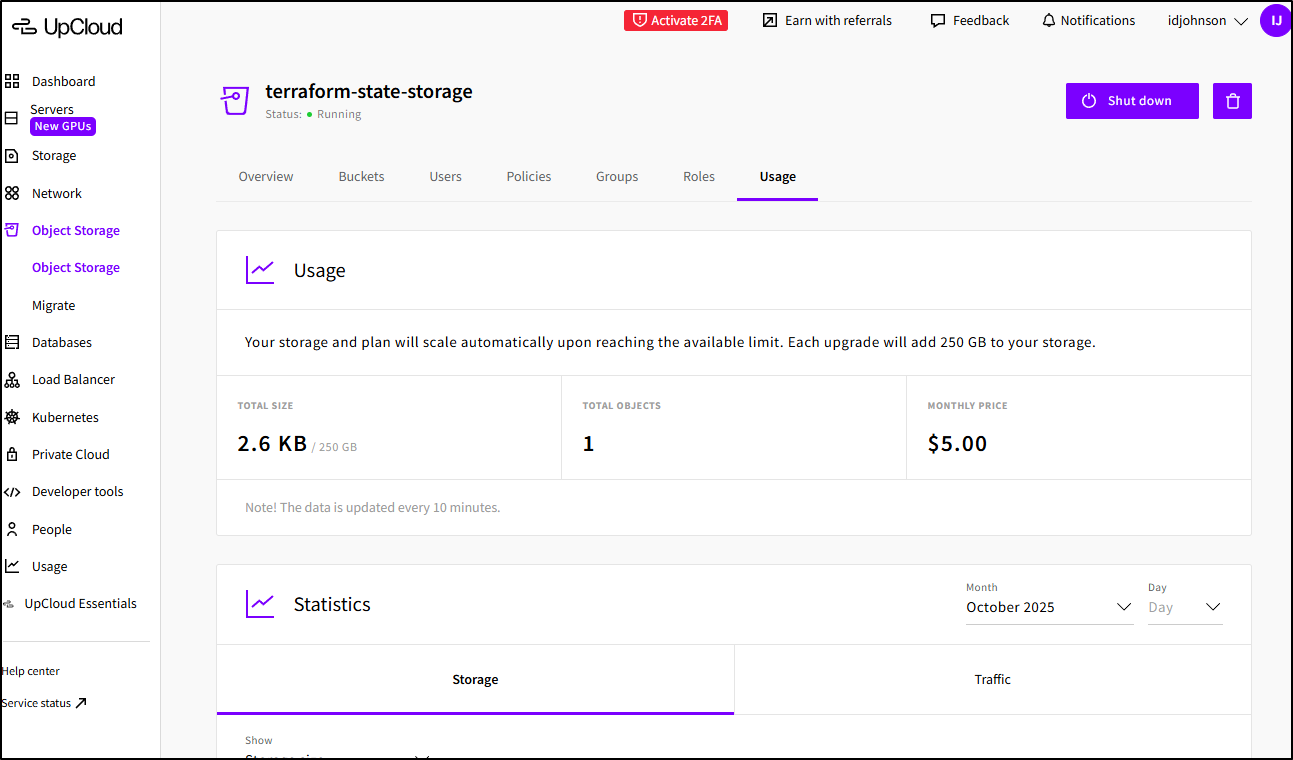Open the Service status link
This screenshot has width=1293, height=760.
tap(44, 703)
